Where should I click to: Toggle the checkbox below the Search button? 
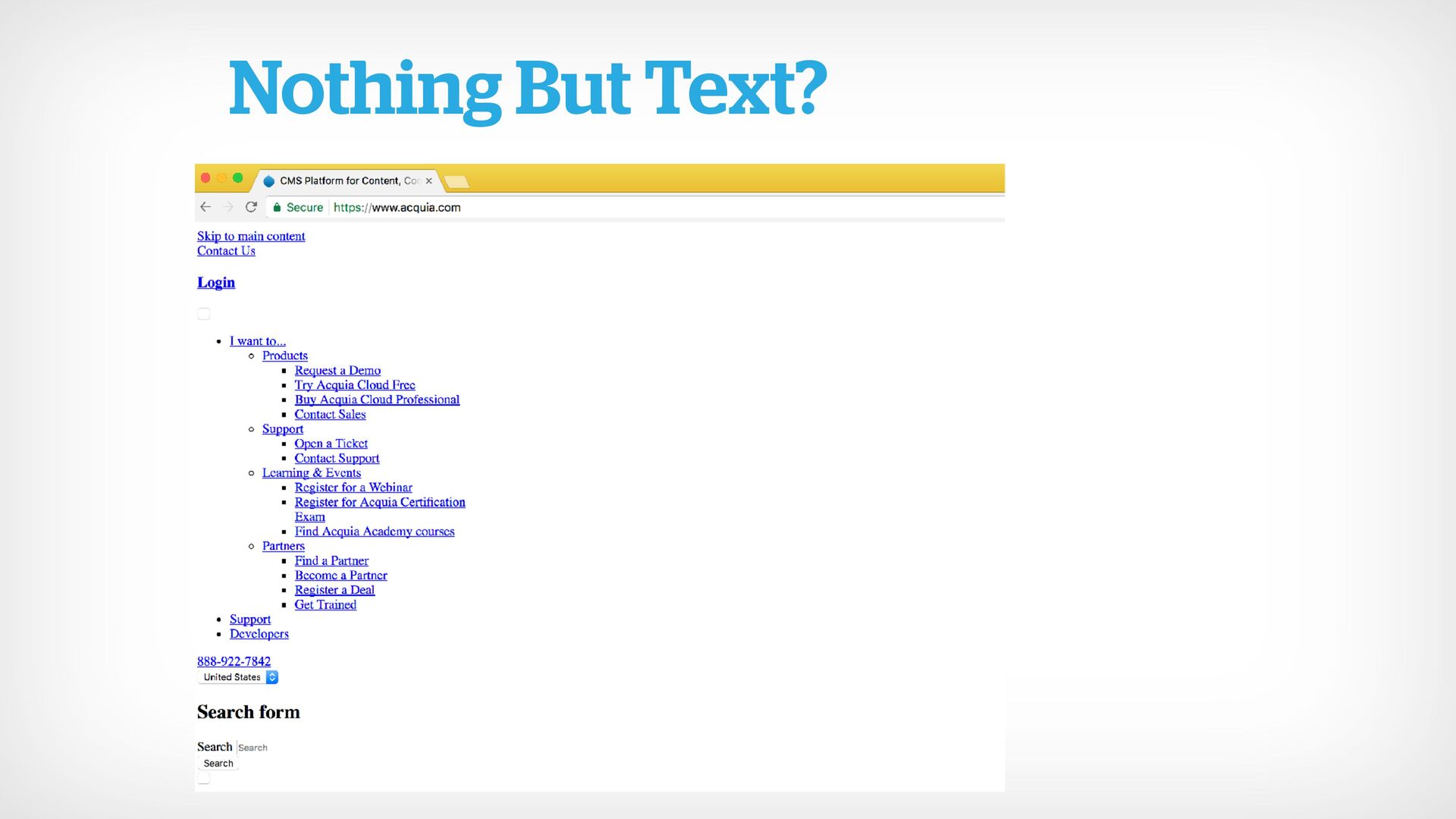pyautogui.click(x=203, y=779)
